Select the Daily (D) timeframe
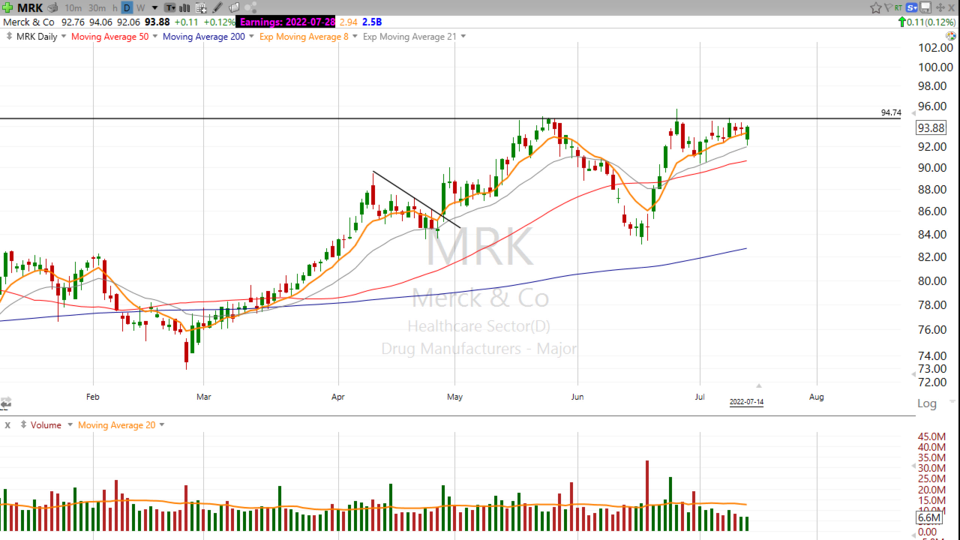 127,8
